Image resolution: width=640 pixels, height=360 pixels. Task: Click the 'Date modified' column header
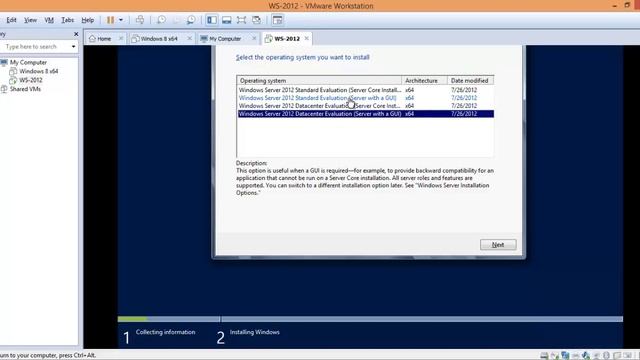click(x=471, y=80)
